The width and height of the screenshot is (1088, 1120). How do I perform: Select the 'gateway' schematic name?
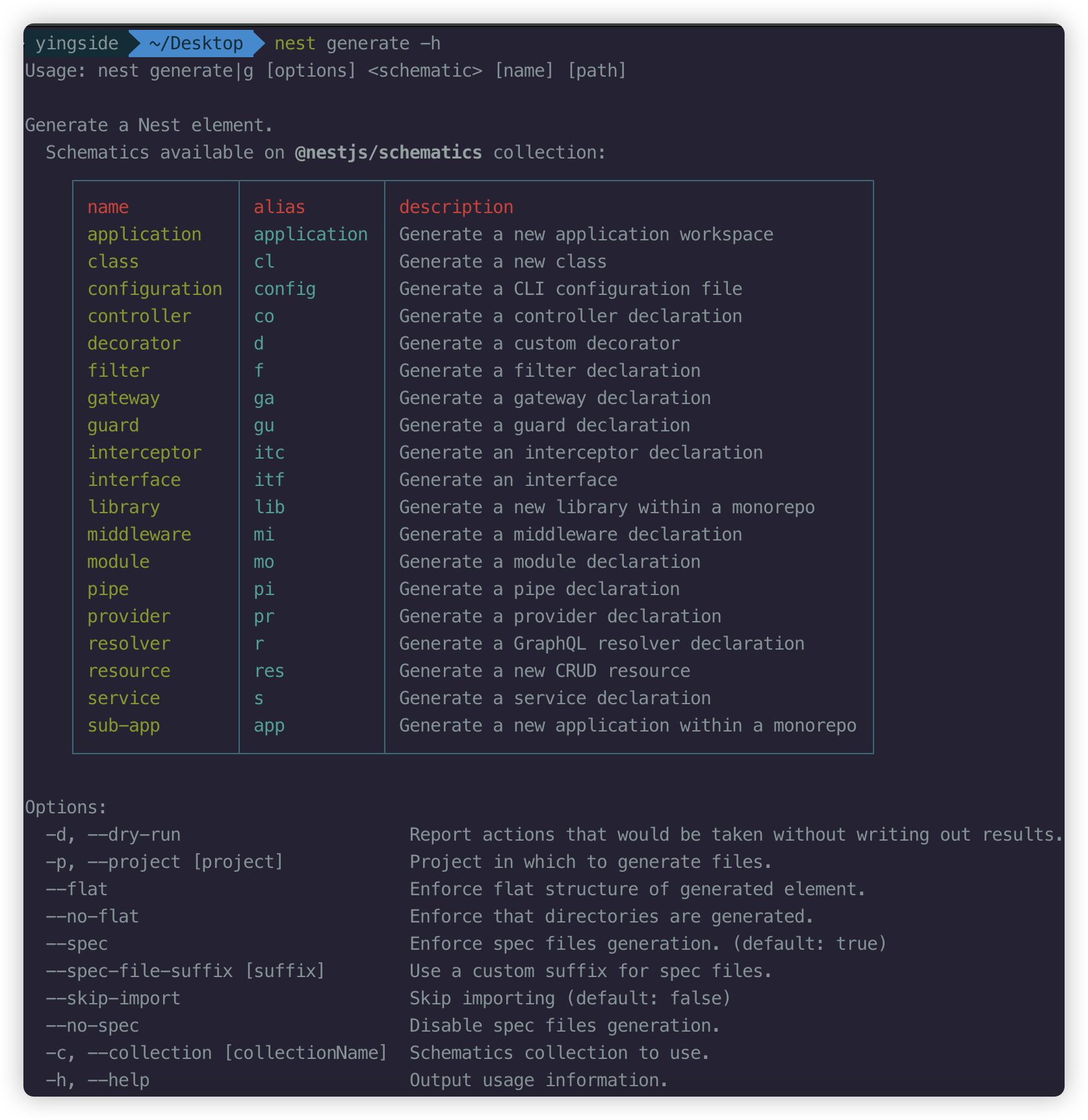coord(123,398)
